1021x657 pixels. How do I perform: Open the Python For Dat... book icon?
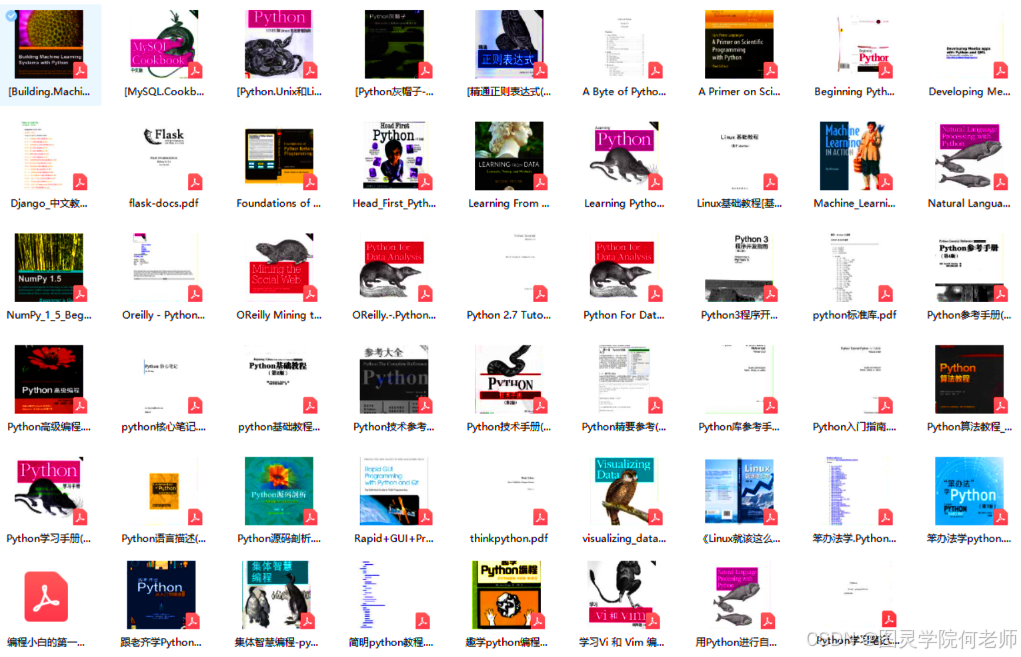pos(624,268)
